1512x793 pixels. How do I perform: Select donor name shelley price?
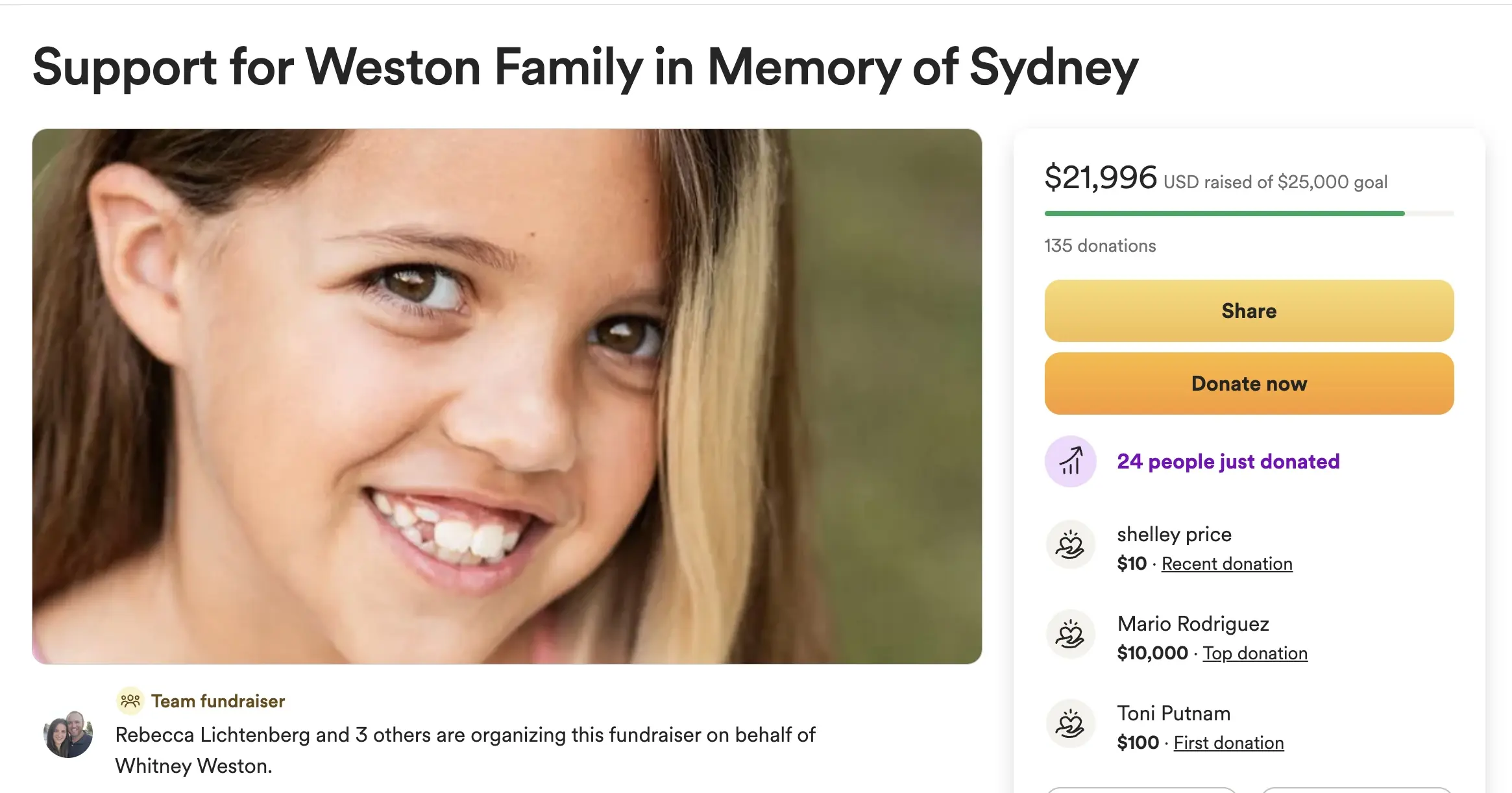(1174, 534)
